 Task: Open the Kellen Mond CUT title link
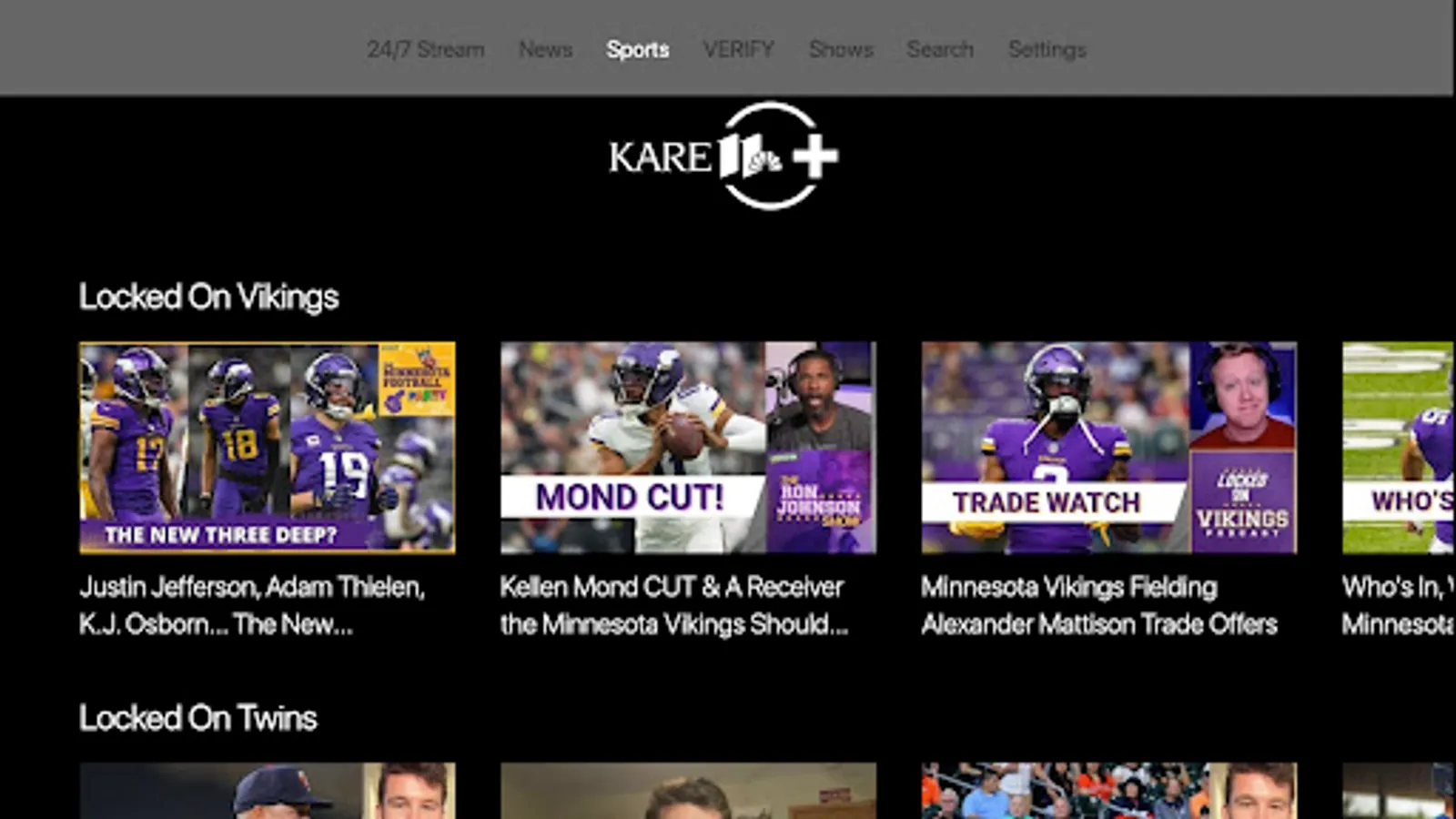click(674, 605)
